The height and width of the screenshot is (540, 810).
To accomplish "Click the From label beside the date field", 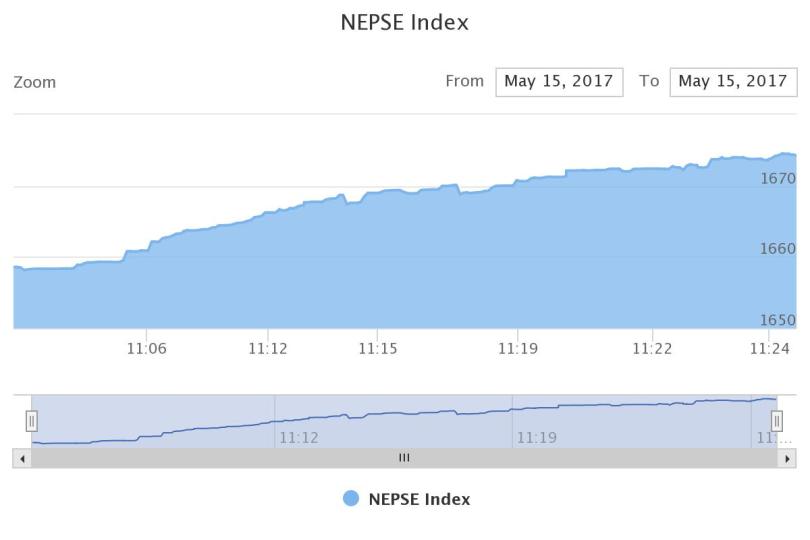I will coord(464,82).
